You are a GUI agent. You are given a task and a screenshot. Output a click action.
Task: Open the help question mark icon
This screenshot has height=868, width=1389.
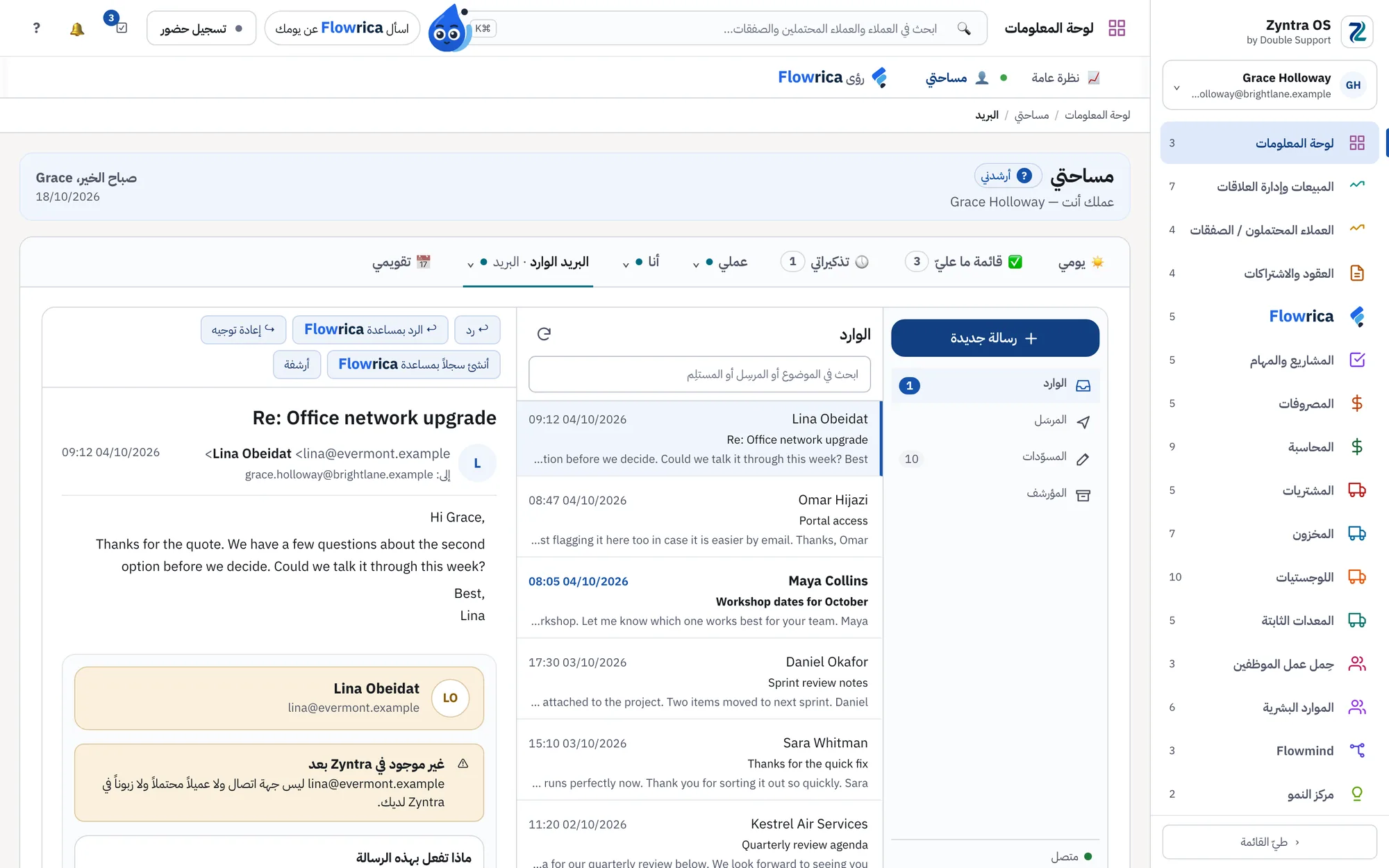point(37,28)
